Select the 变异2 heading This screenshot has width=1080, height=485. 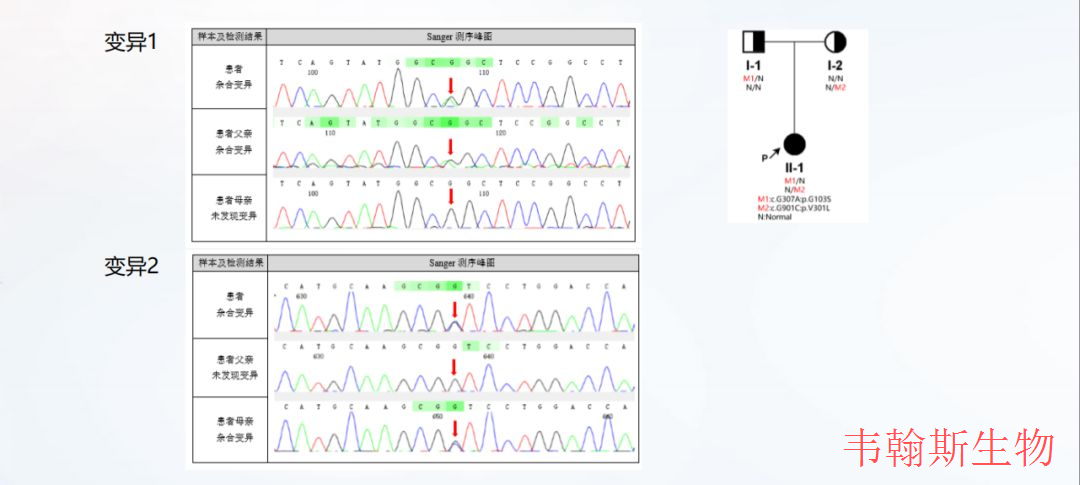tap(131, 267)
